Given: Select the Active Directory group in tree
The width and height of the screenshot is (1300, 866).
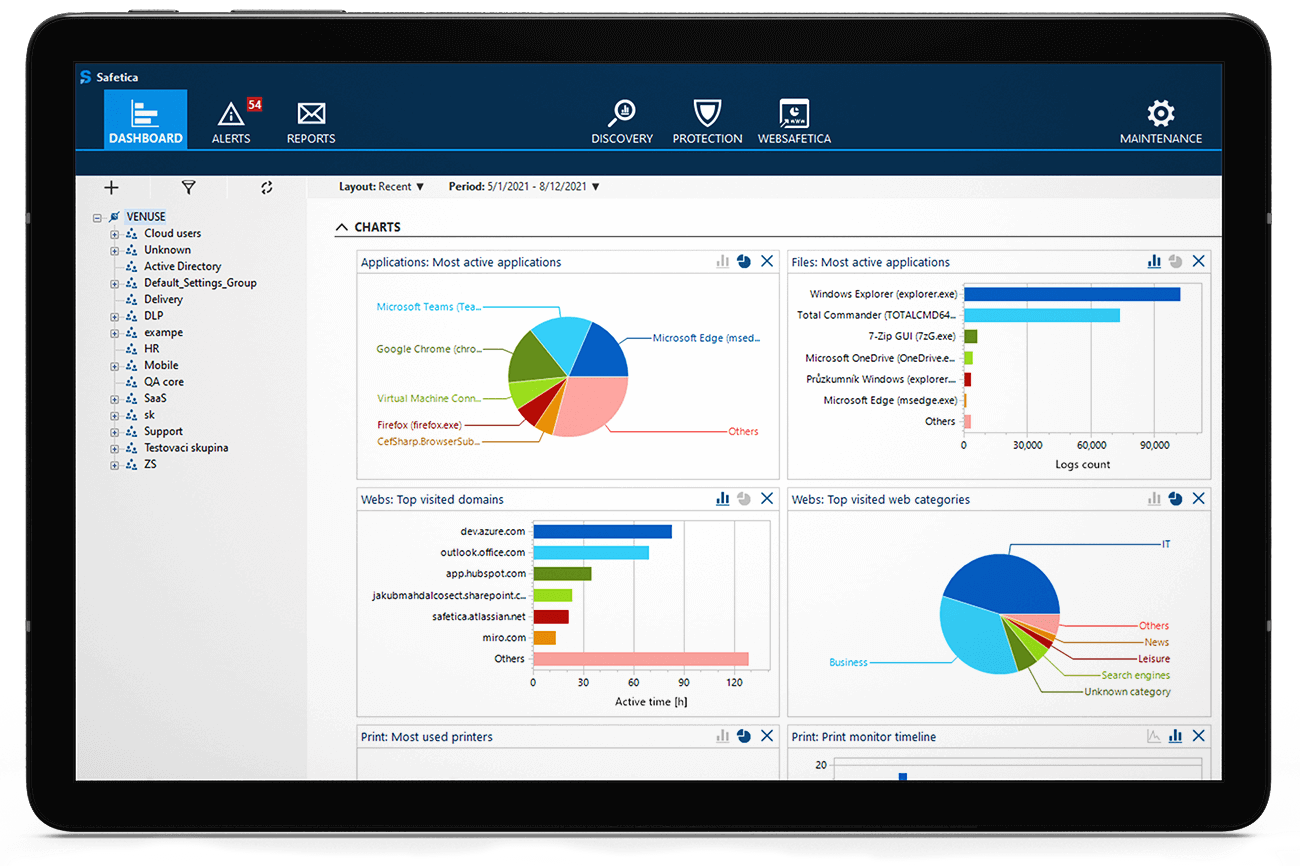Looking at the screenshot, I should pos(182,266).
